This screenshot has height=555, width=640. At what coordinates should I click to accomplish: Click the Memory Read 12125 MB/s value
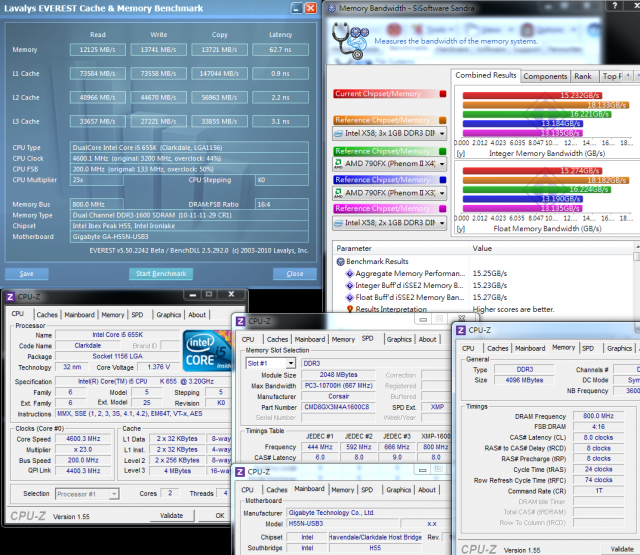(98, 50)
